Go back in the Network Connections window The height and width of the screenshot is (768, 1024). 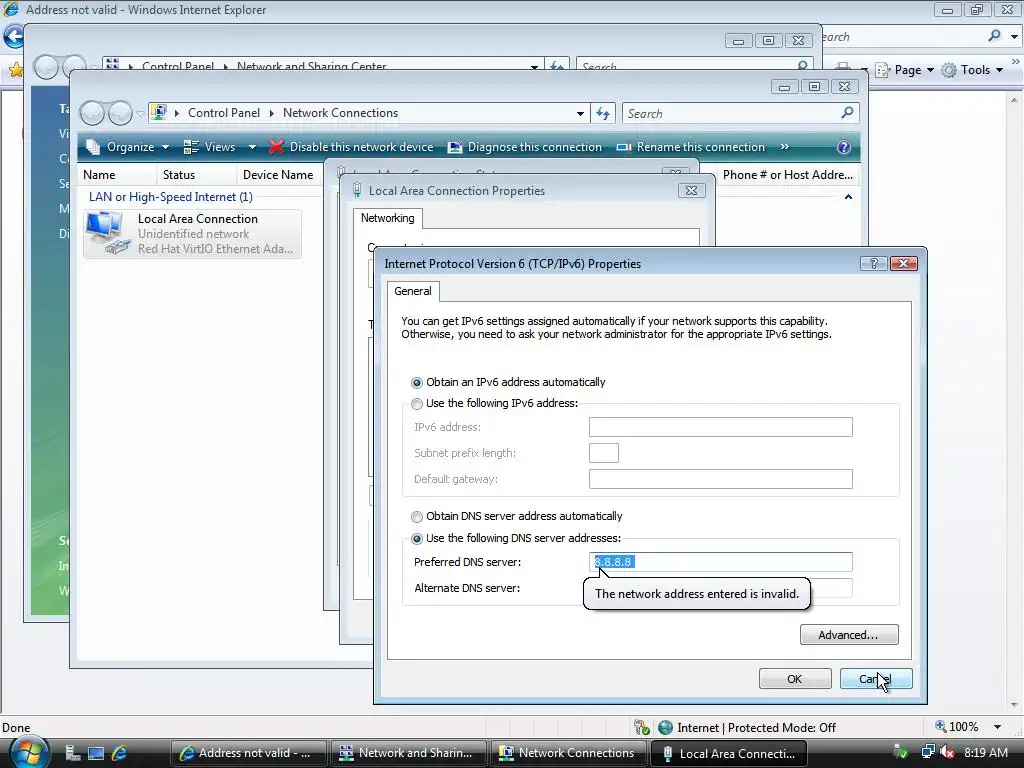click(x=92, y=114)
